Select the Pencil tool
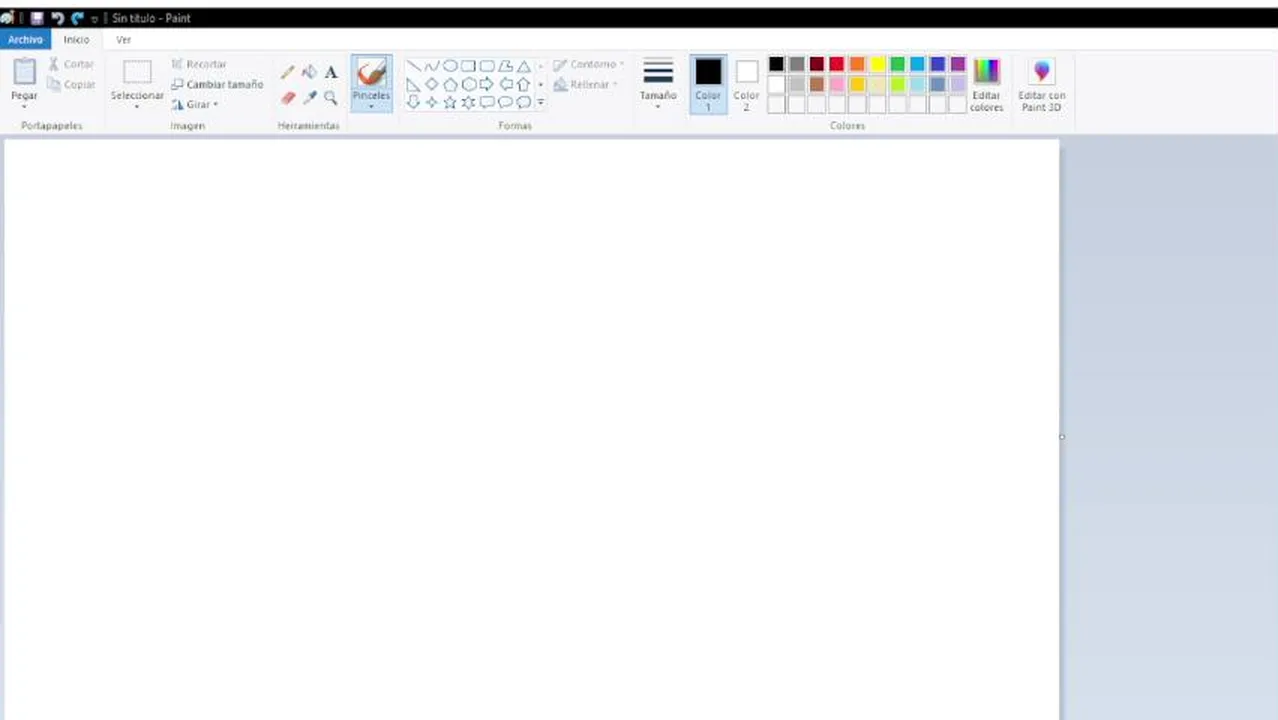Viewport: 1278px width, 720px height. click(x=288, y=72)
